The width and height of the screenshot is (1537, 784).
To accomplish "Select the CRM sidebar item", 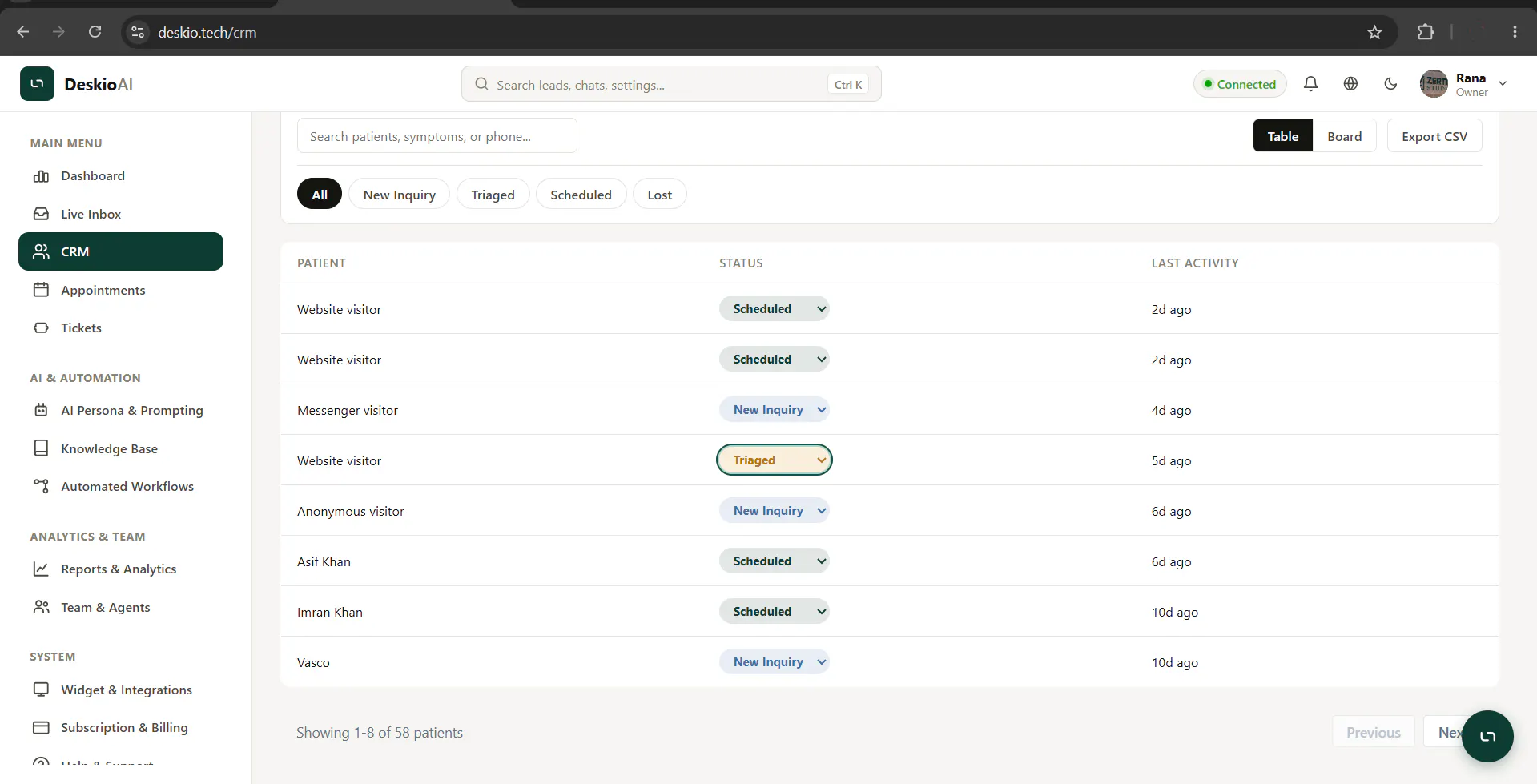I will pos(121,251).
